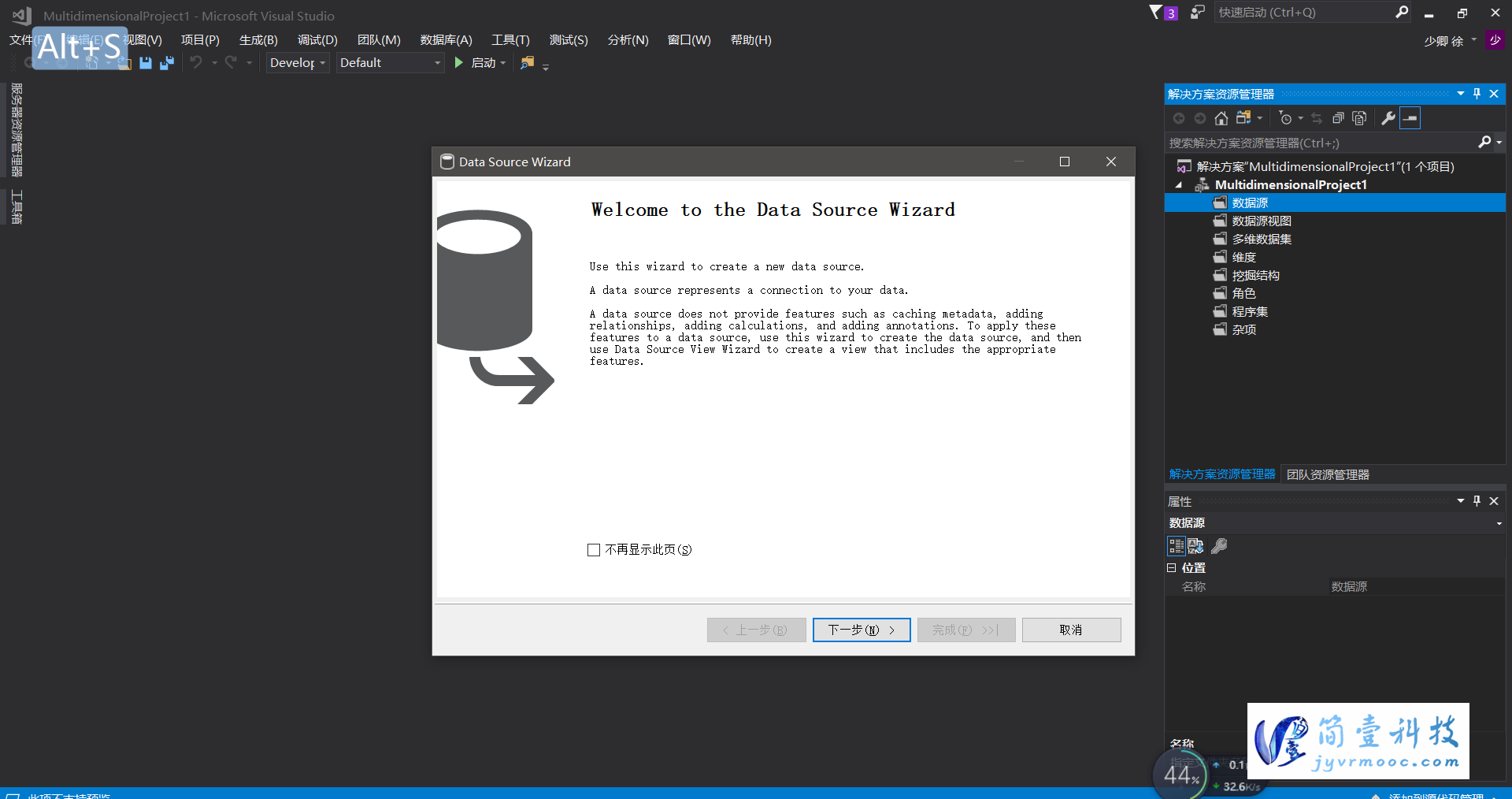
Task: Select the 维度 folder in tree
Action: 1243,258
